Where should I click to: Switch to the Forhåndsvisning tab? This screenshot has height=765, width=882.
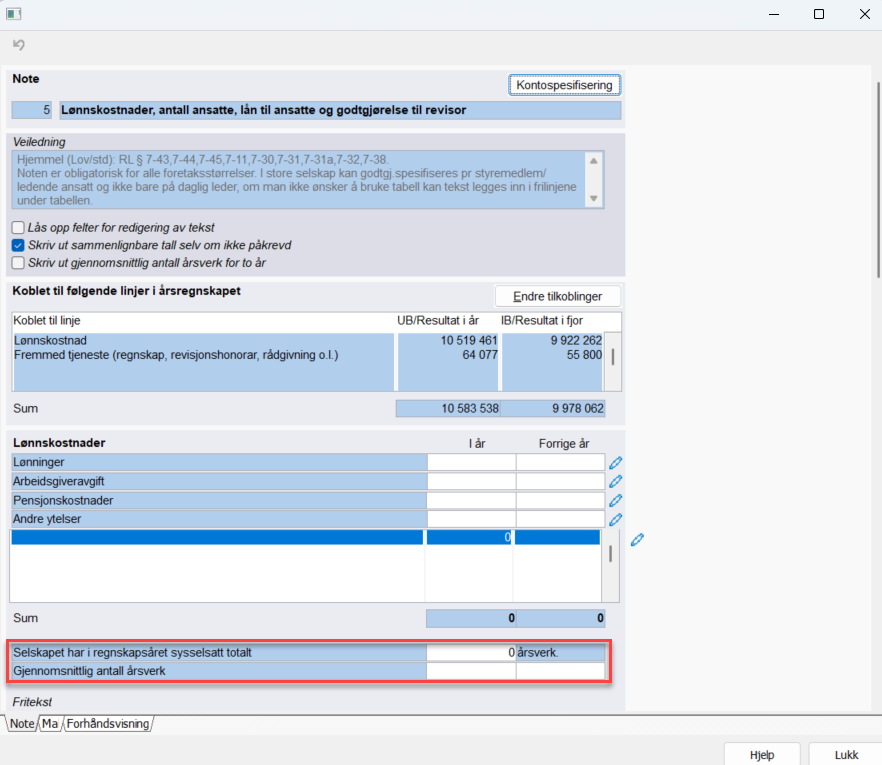(108, 723)
